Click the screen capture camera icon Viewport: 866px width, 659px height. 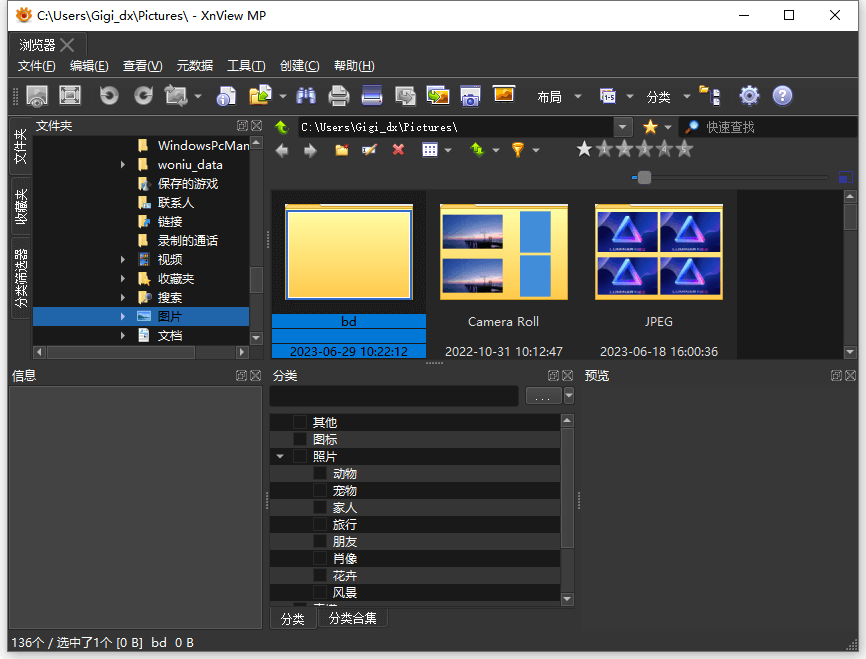point(470,96)
